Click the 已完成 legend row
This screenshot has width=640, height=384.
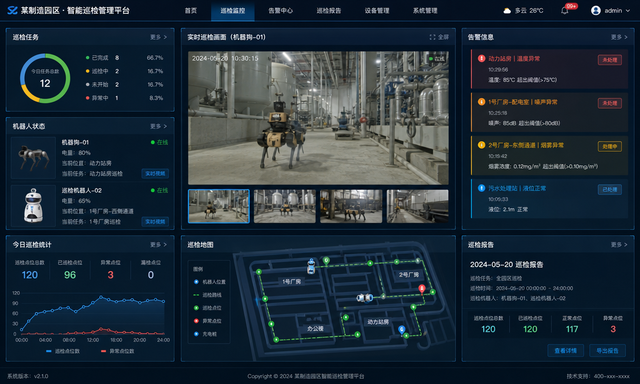pyautogui.click(x=124, y=58)
